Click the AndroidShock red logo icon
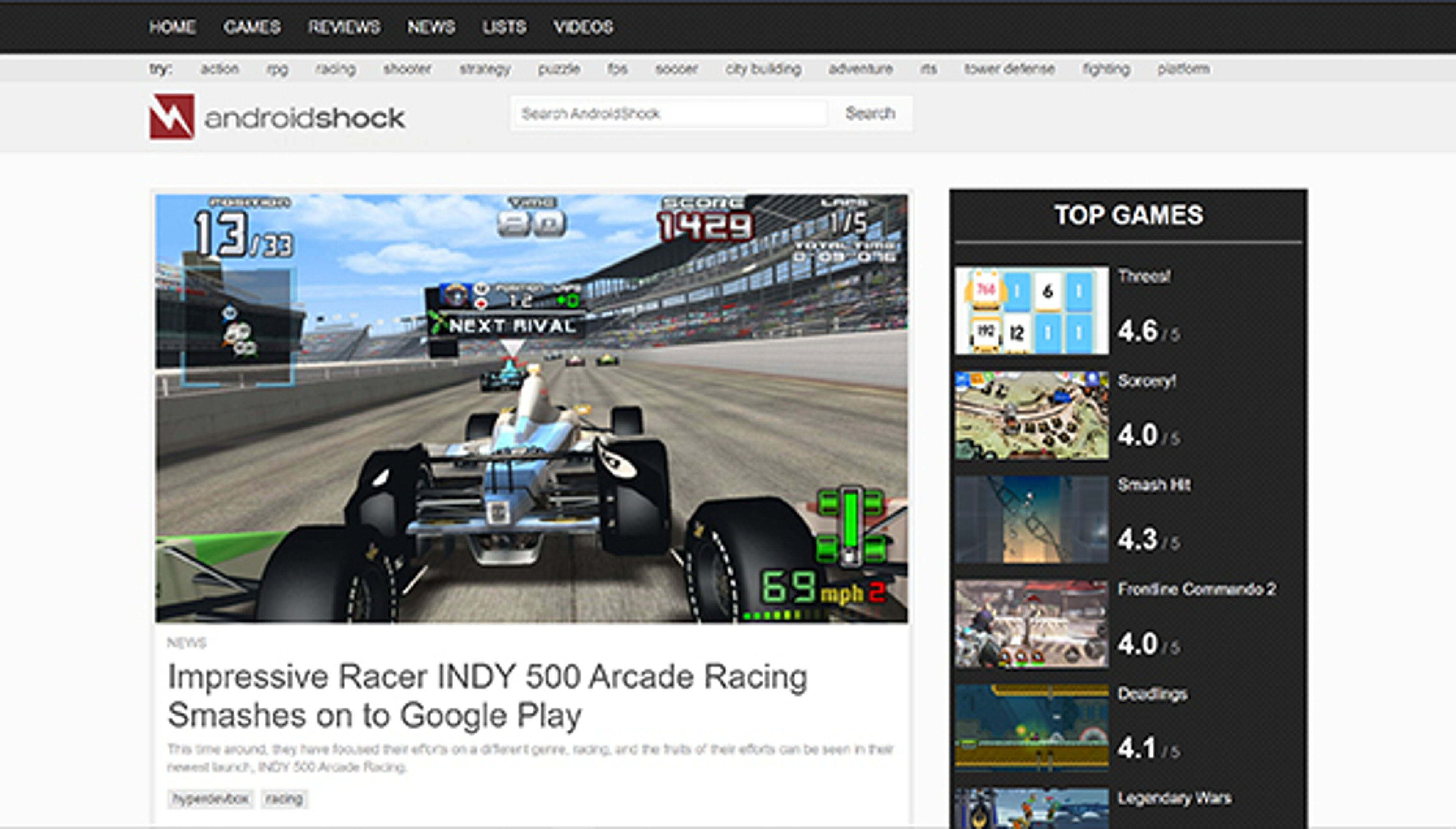 pyautogui.click(x=171, y=117)
